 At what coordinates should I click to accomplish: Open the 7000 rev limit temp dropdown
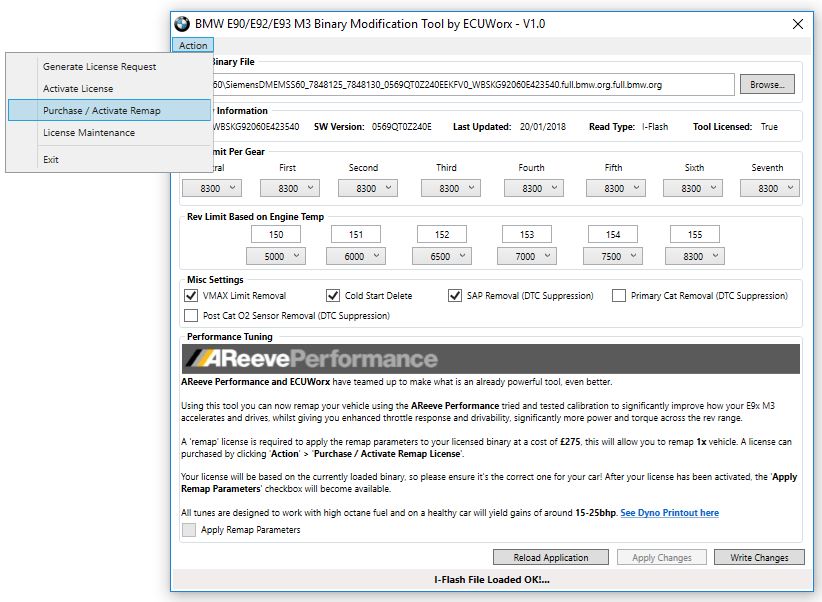tap(527, 256)
